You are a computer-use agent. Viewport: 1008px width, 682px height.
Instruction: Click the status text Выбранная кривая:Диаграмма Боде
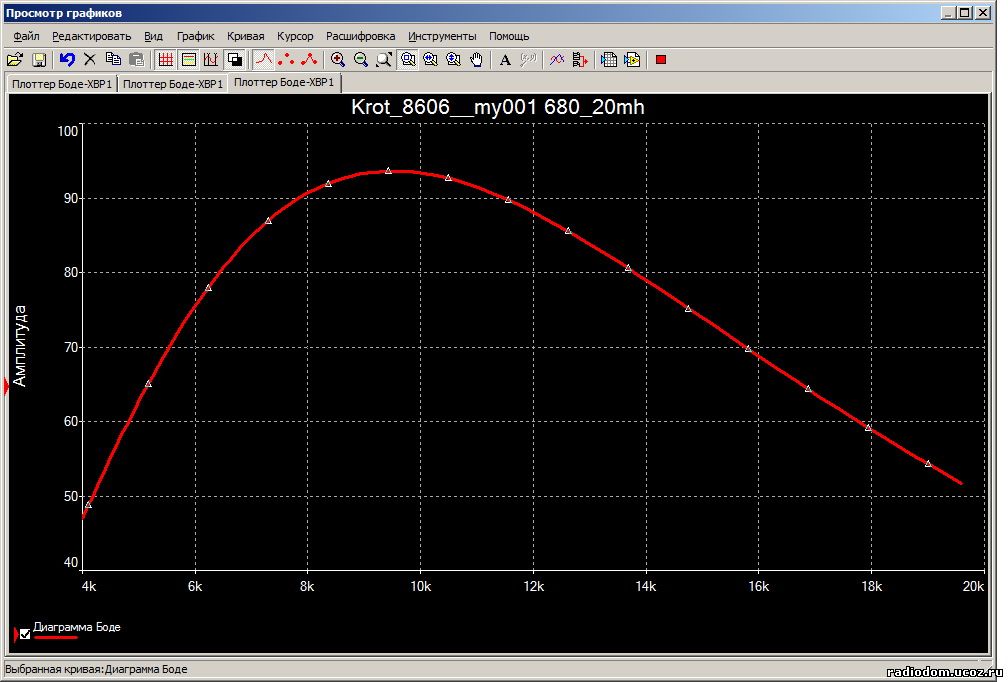[x=96, y=669]
